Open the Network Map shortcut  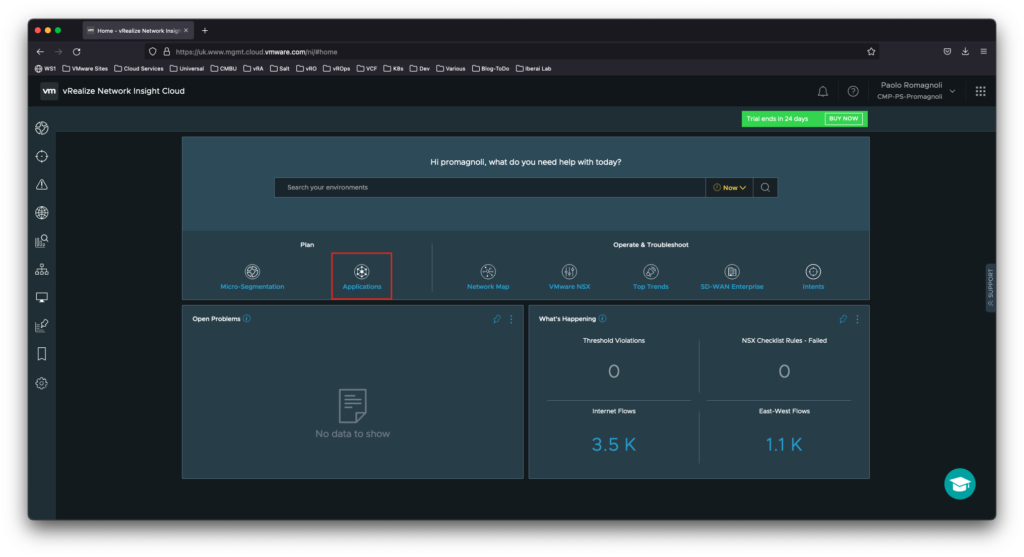tap(488, 277)
